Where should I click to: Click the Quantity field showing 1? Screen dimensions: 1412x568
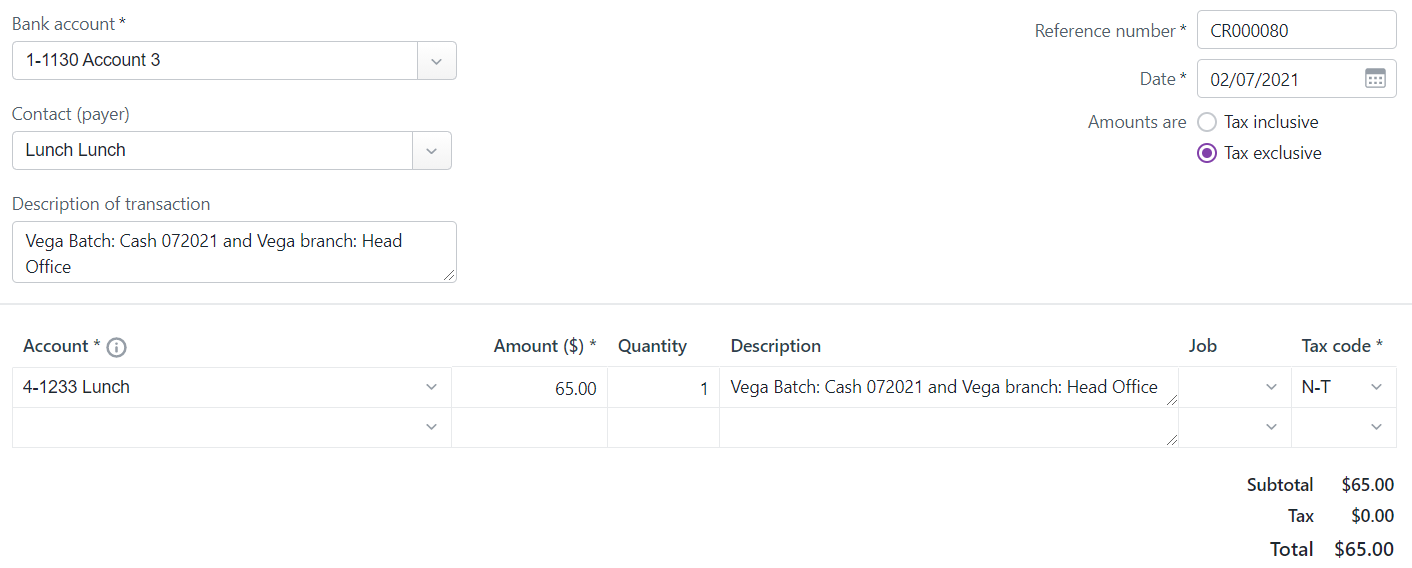(x=663, y=388)
